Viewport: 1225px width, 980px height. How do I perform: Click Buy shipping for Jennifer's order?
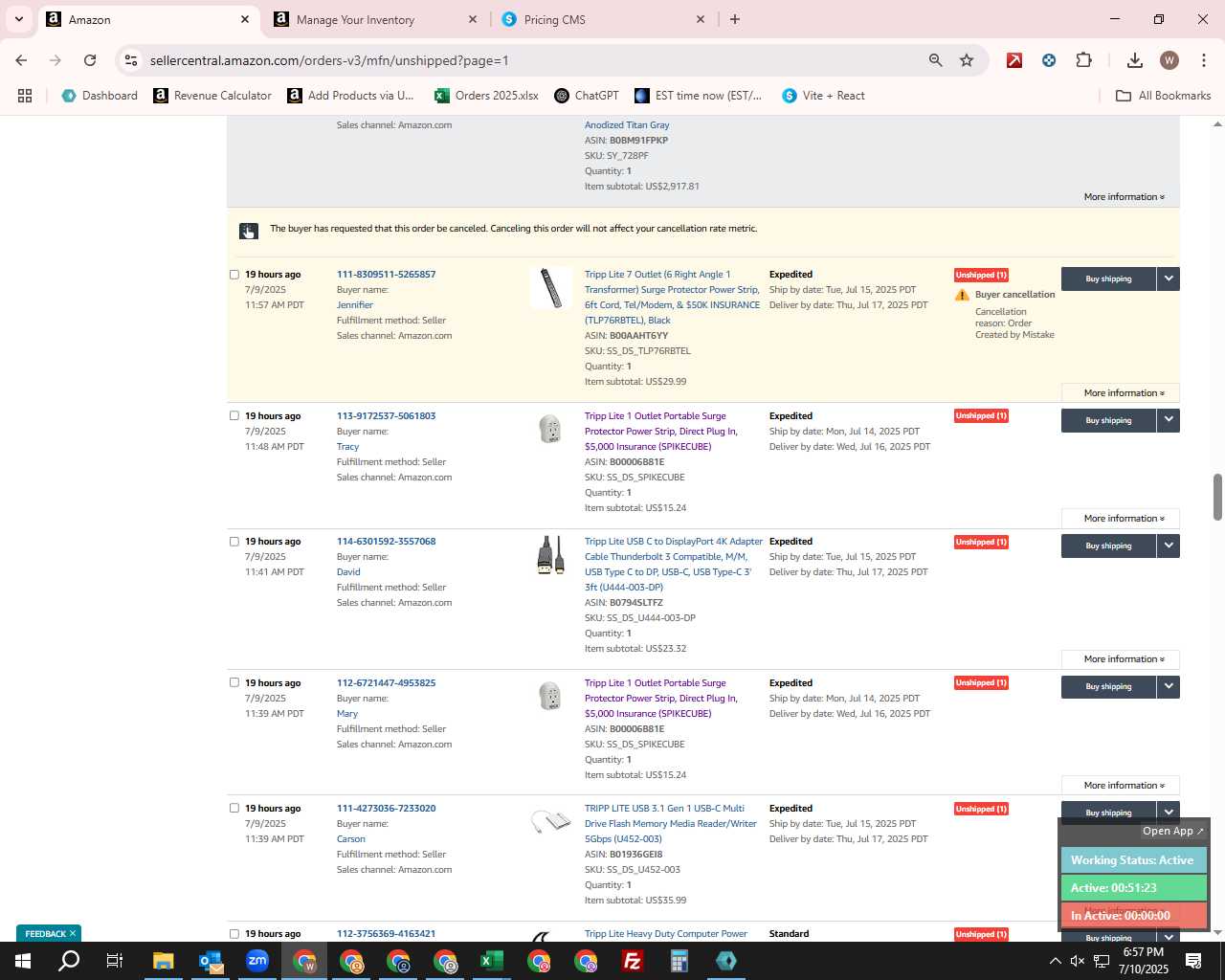tap(1108, 278)
